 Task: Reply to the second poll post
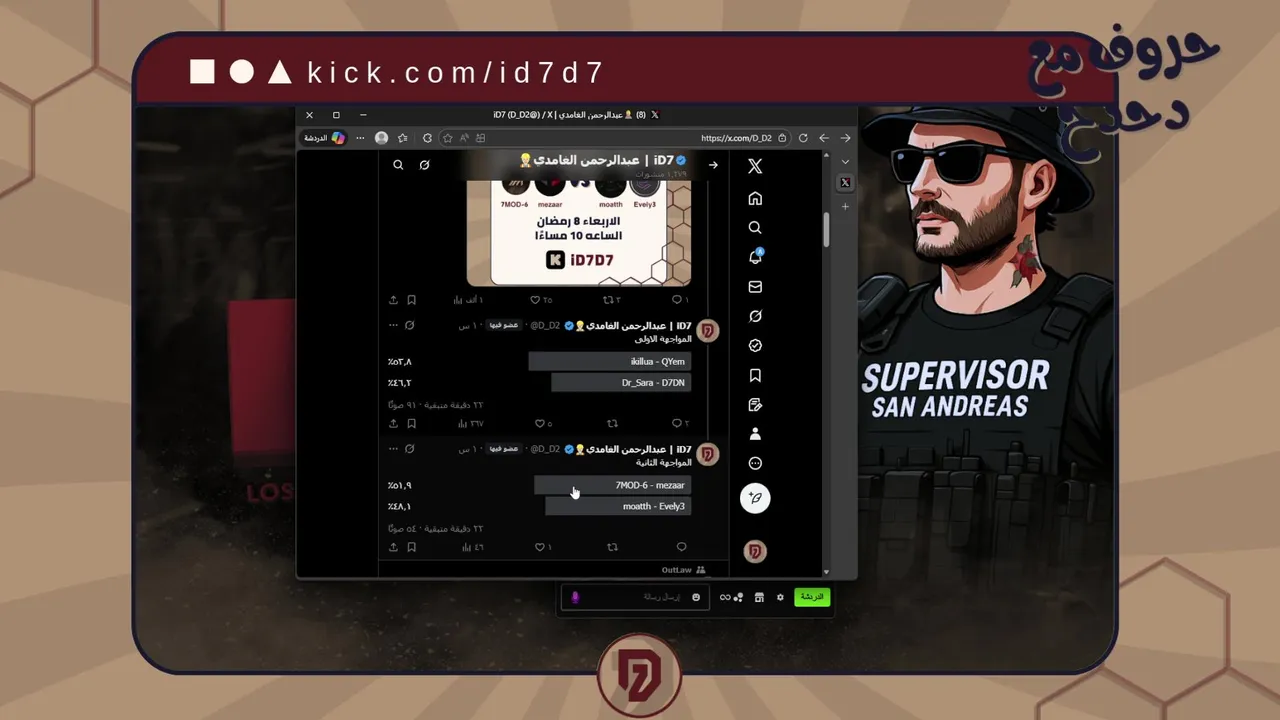pos(681,547)
